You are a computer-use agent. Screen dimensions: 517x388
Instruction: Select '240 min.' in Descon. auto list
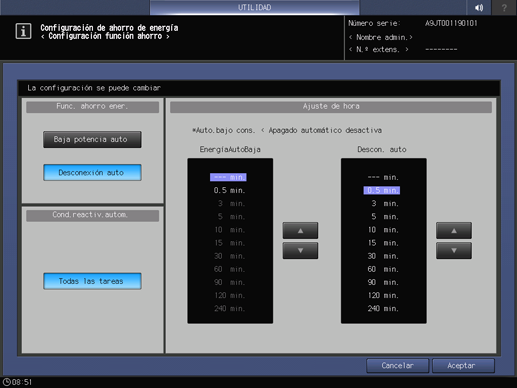[x=383, y=309]
